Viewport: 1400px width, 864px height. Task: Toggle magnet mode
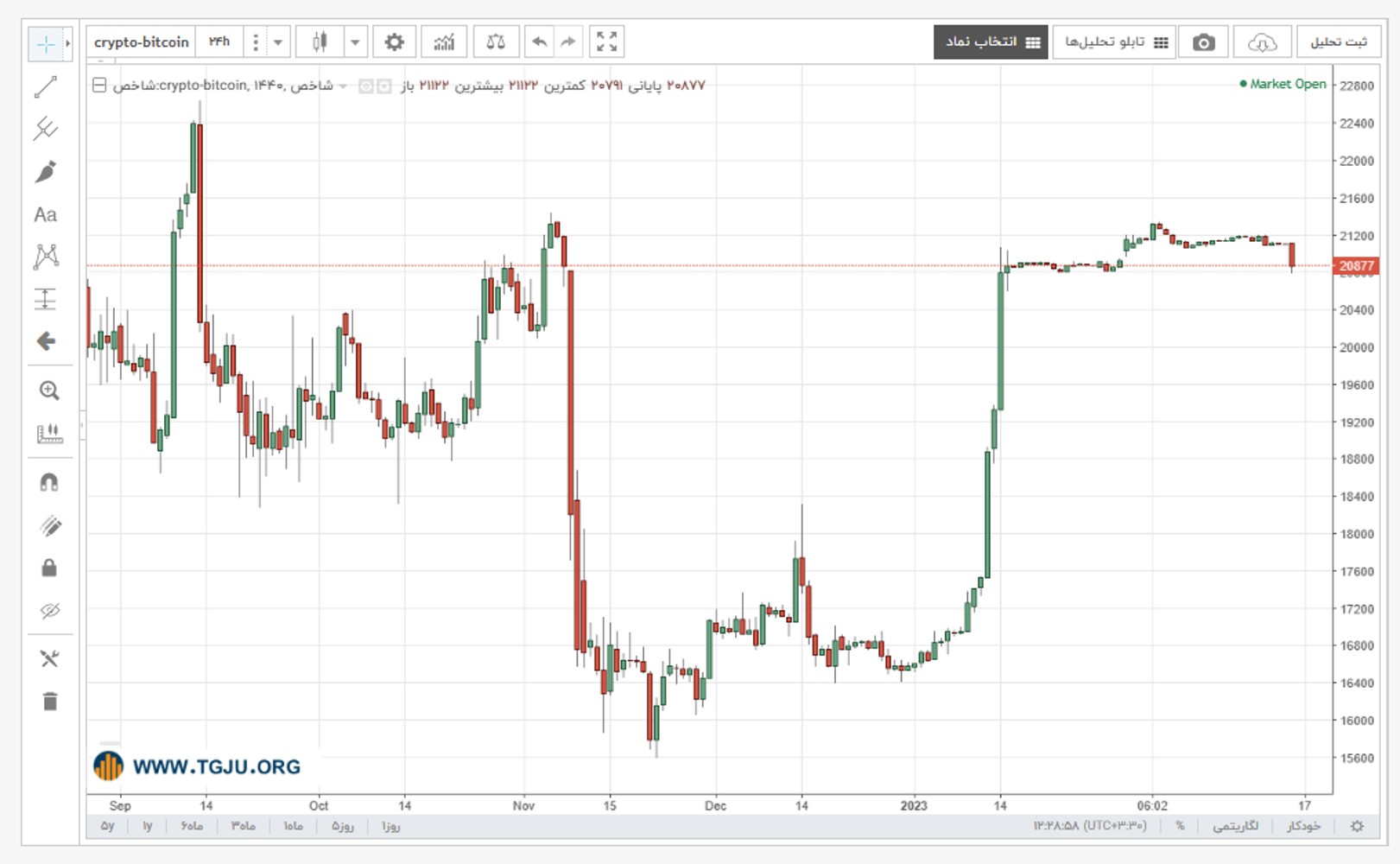(x=49, y=482)
